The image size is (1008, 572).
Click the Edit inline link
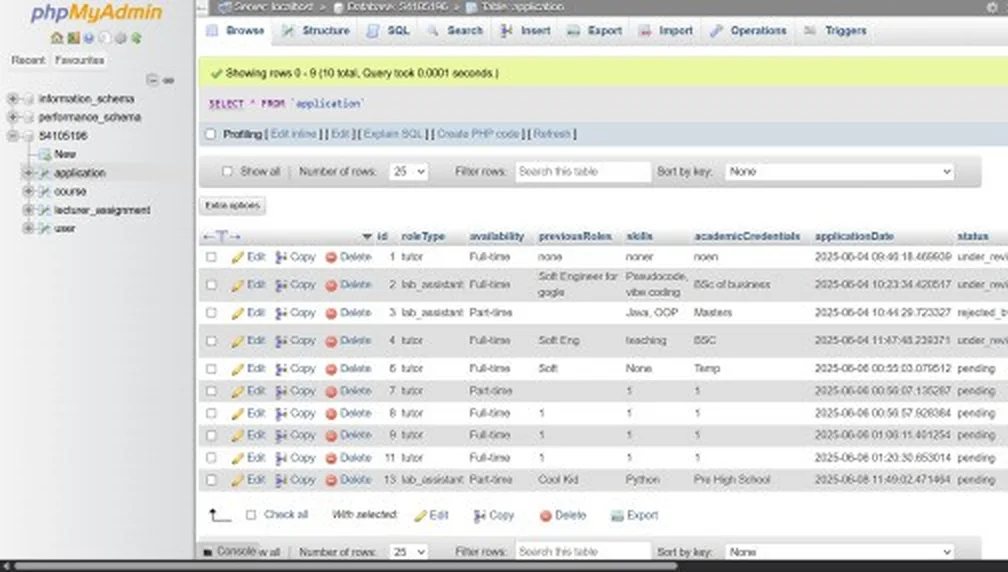pos(294,134)
